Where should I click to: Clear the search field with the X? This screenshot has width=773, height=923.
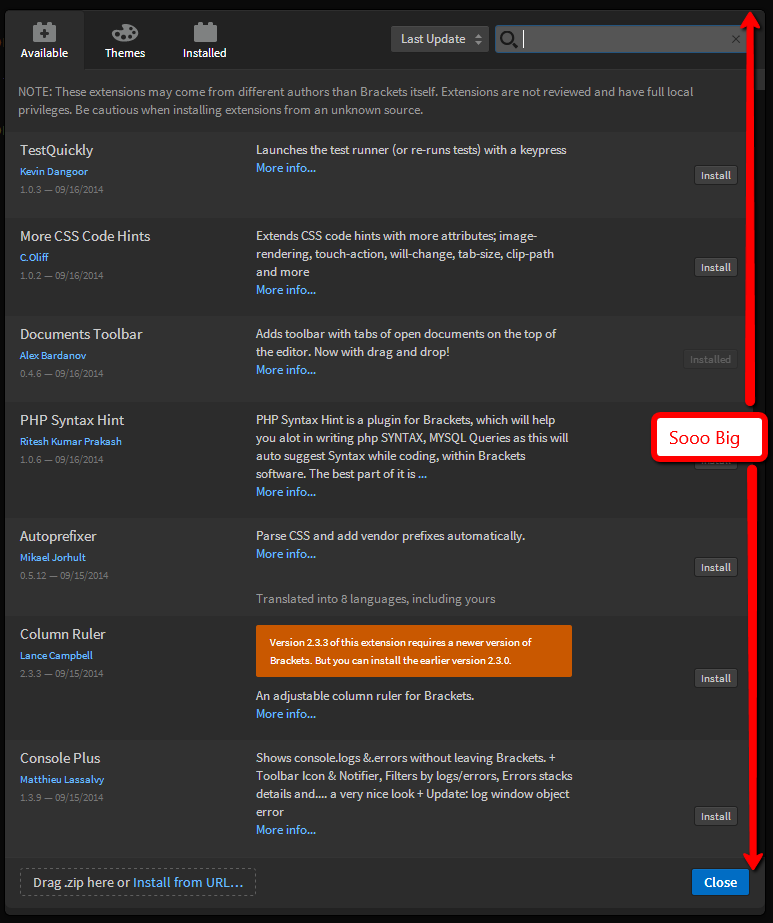pyautogui.click(x=735, y=39)
